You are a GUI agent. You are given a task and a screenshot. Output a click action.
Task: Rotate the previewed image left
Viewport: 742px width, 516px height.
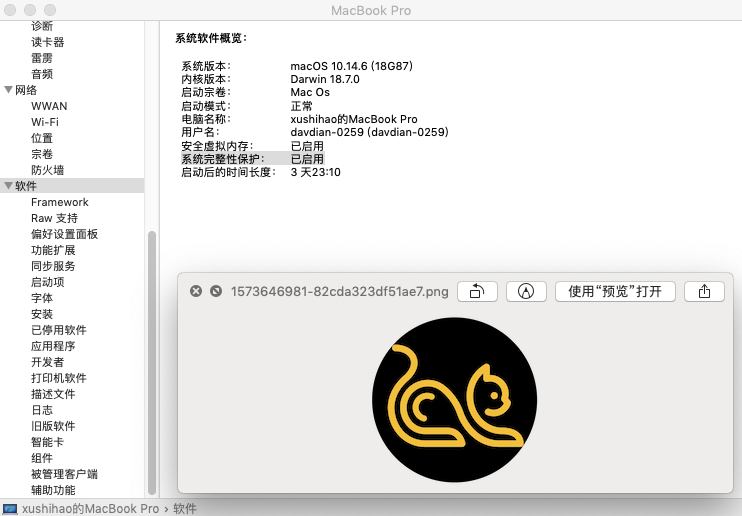click(x=477, y=291)
